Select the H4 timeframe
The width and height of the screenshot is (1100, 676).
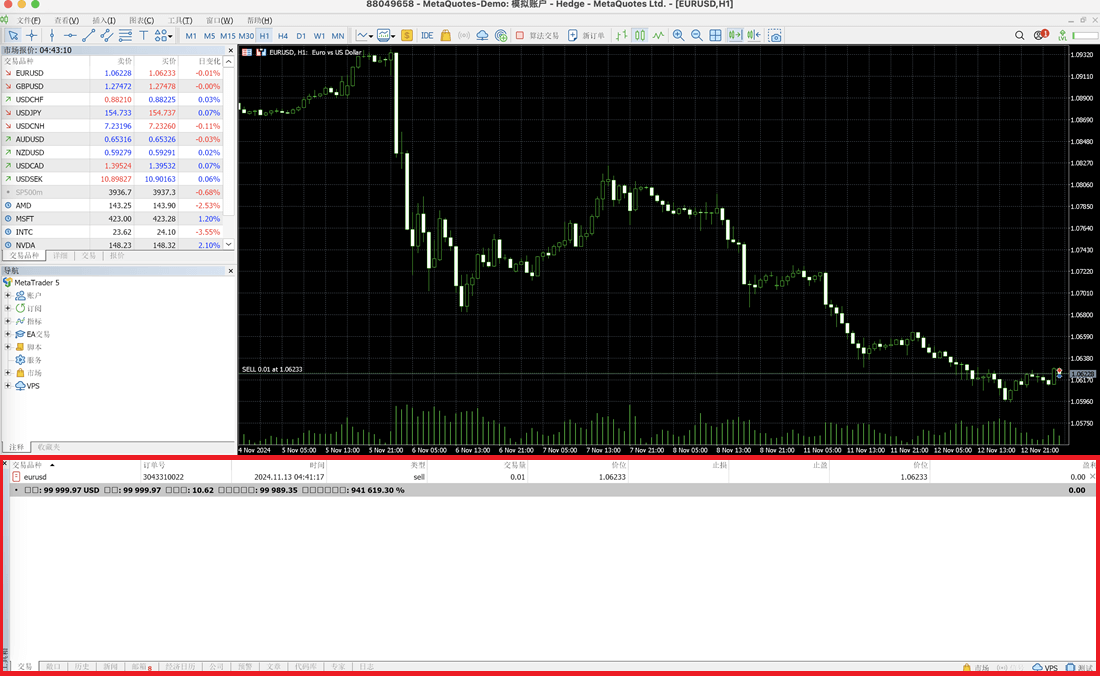point(283,36)
